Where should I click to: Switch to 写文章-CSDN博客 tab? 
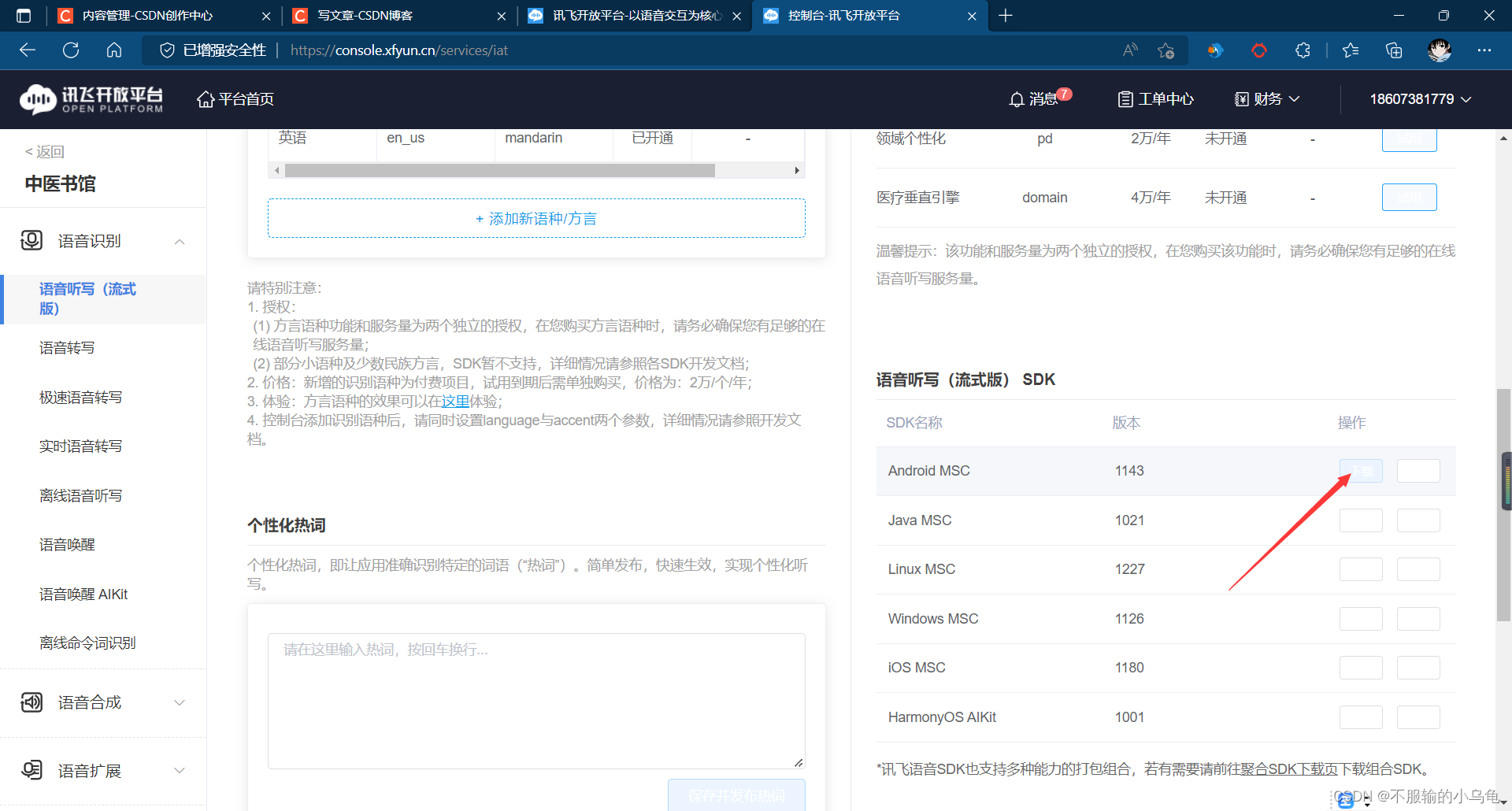click(x=399, y=16)
